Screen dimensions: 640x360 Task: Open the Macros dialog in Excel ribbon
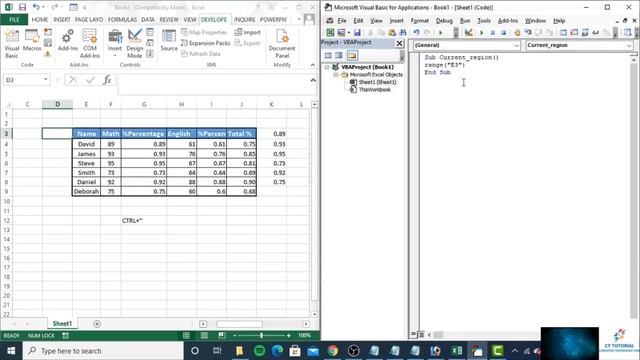(32, 41)
